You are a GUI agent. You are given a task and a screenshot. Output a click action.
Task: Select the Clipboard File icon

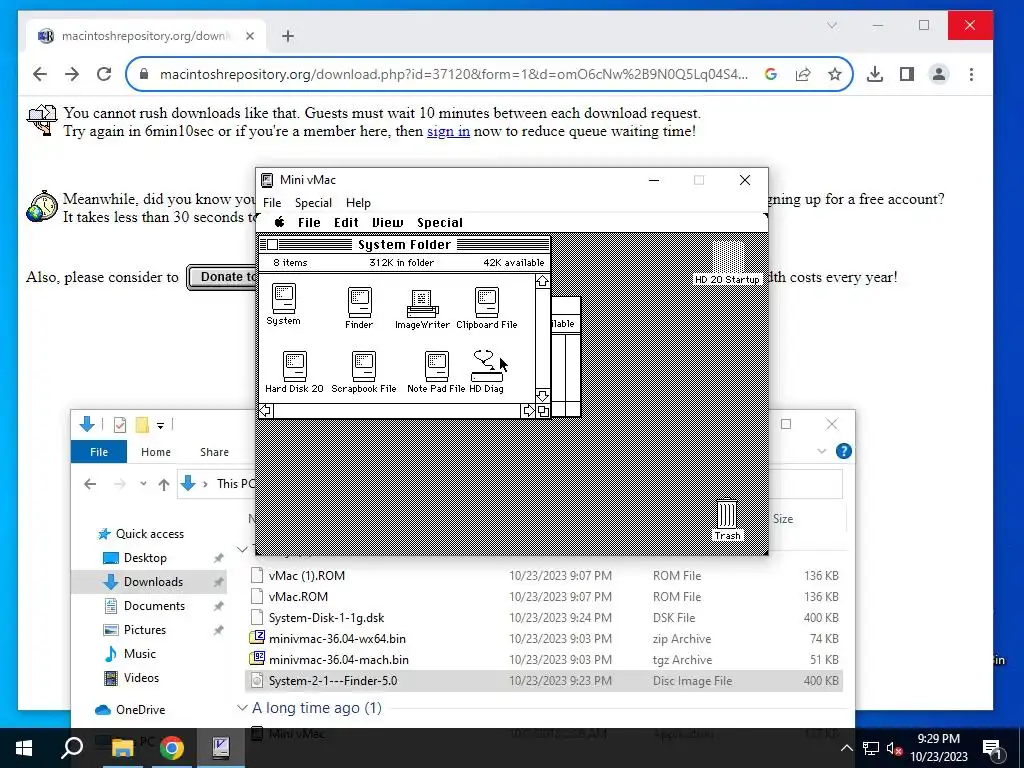[x=487, y=303]
